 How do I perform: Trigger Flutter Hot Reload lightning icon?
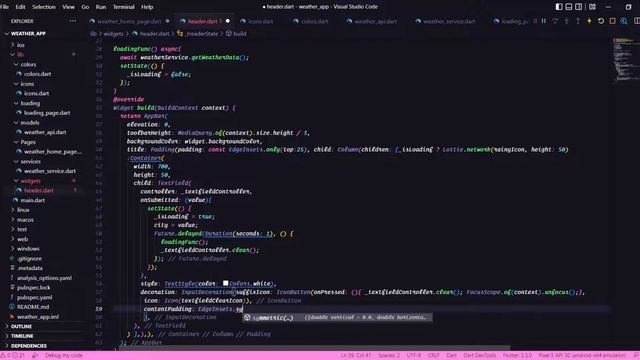[589, 21]
